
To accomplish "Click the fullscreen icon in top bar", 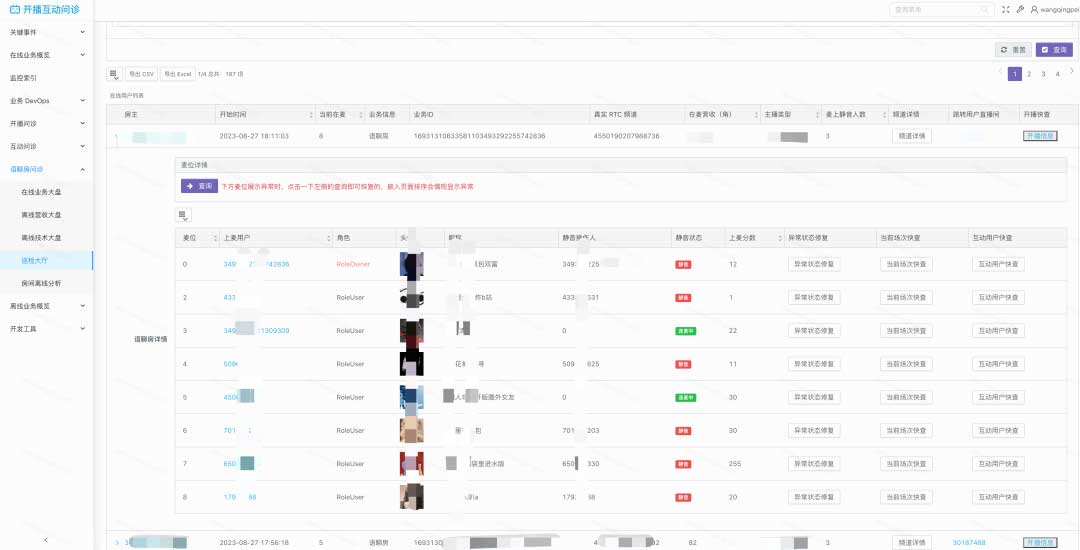I will point(1006,9).
